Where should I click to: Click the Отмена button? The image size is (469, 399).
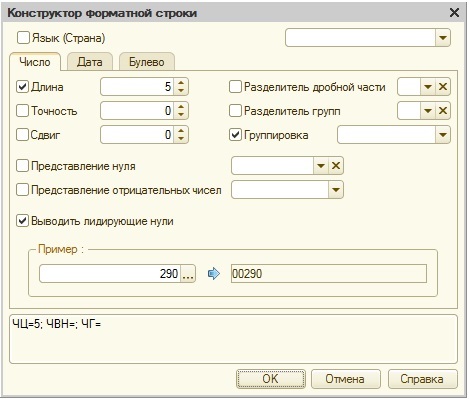pos(345,379)
